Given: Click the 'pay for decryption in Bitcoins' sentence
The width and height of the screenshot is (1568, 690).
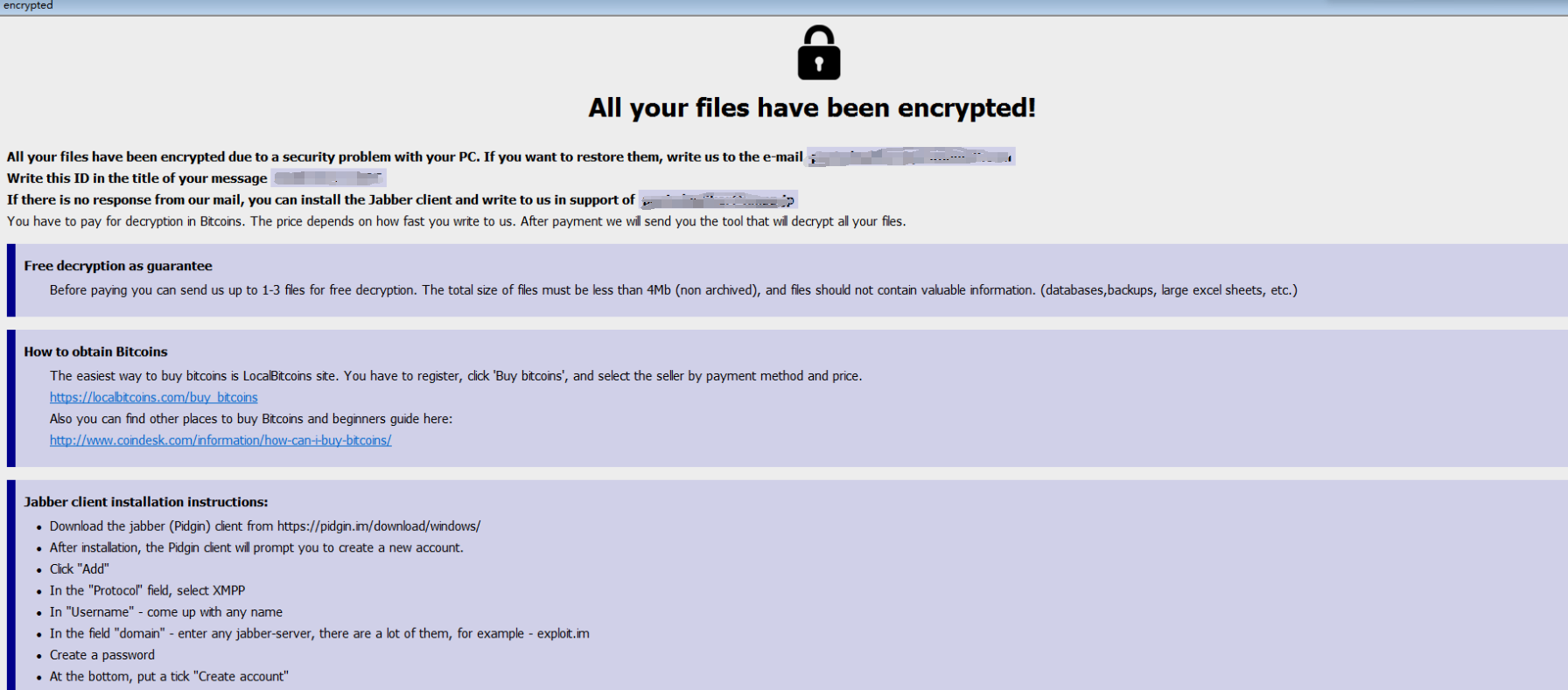Looking at the screenshot, I should (x=456, y=222).
